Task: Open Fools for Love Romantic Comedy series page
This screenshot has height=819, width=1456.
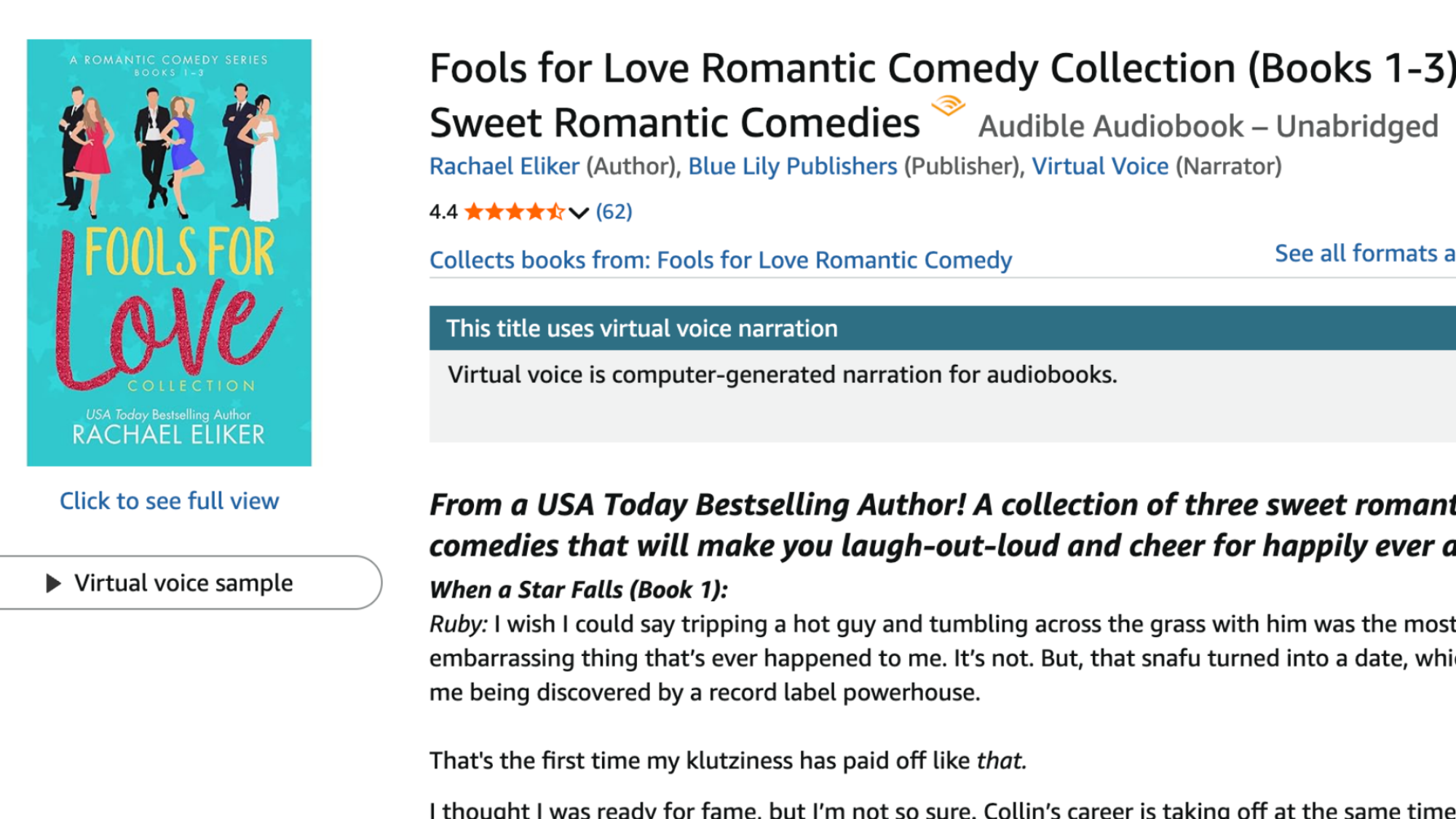Action: click(x=834, y=260)
